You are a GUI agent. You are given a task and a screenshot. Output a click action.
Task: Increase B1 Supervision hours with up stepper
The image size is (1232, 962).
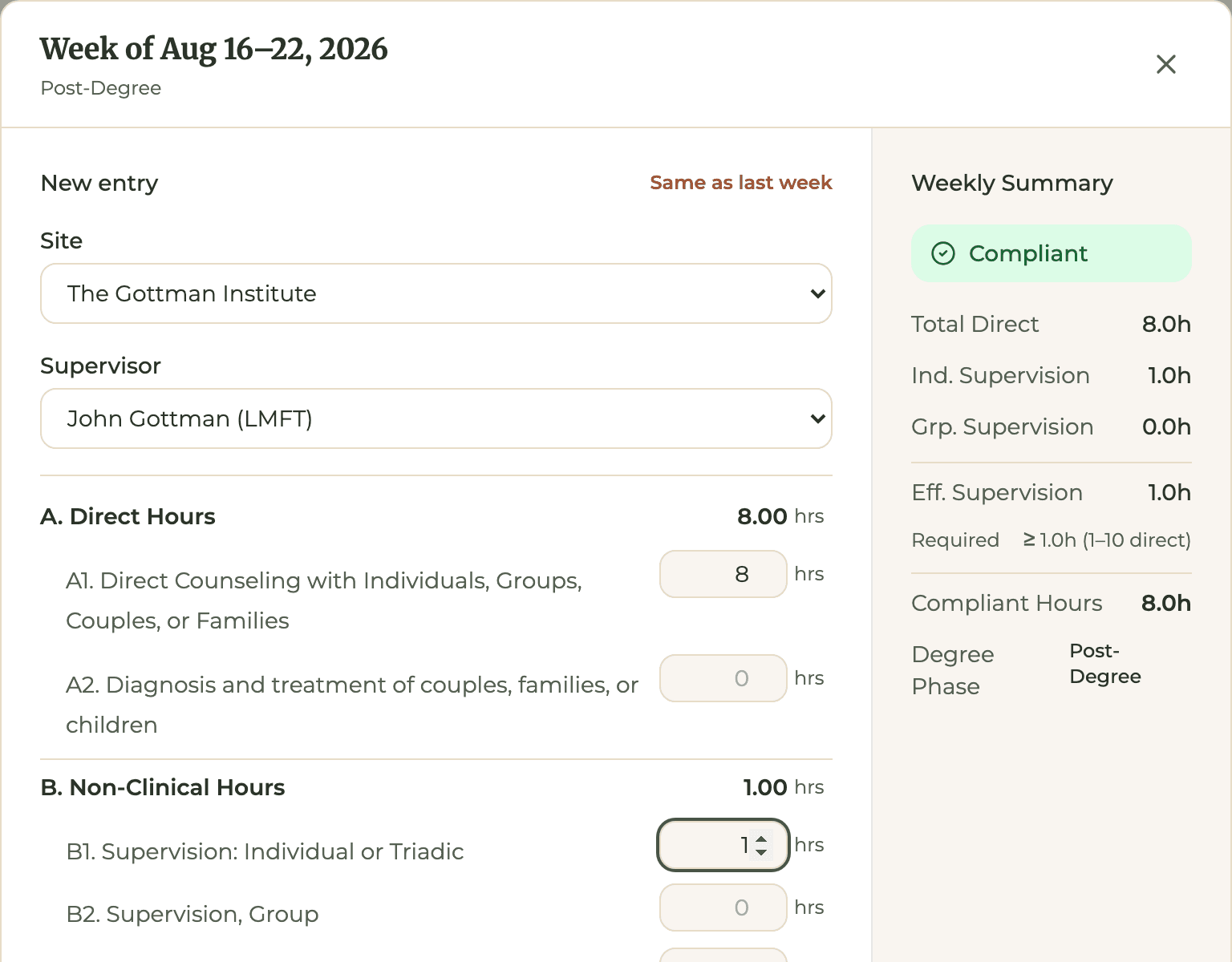761,839
